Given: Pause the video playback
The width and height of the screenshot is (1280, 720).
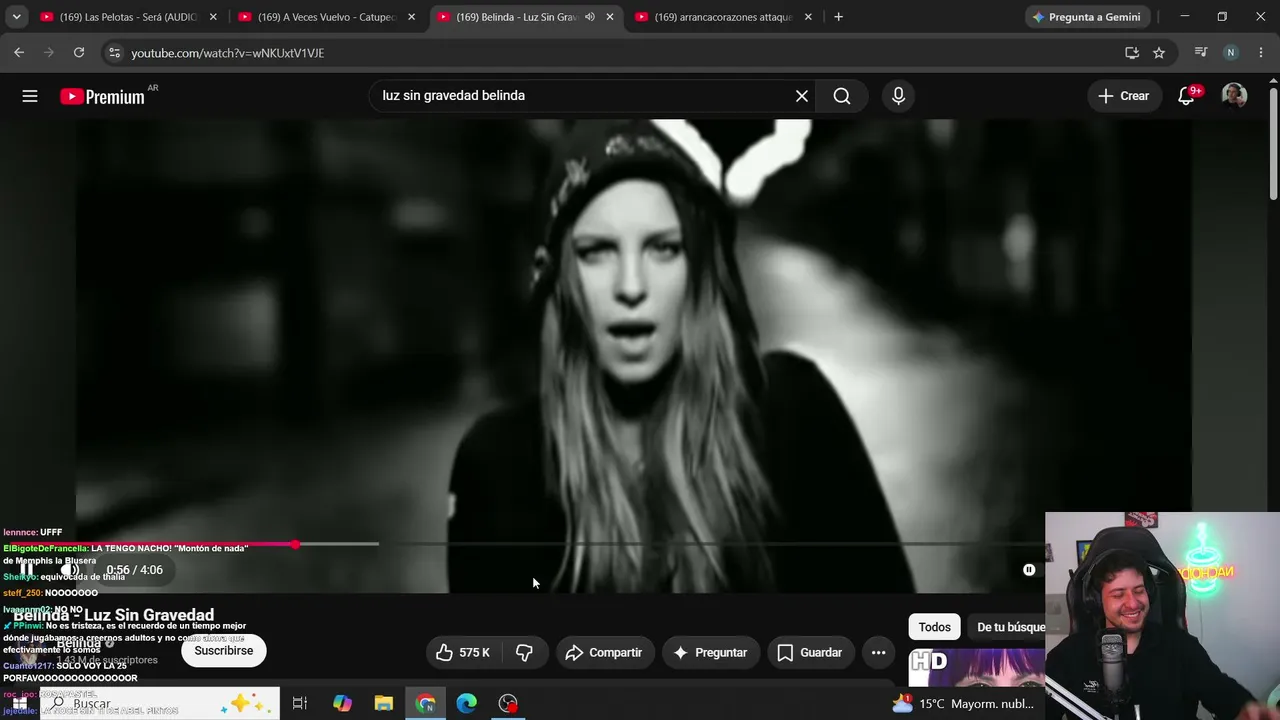Looking at the screenshot, I should 28,570.
